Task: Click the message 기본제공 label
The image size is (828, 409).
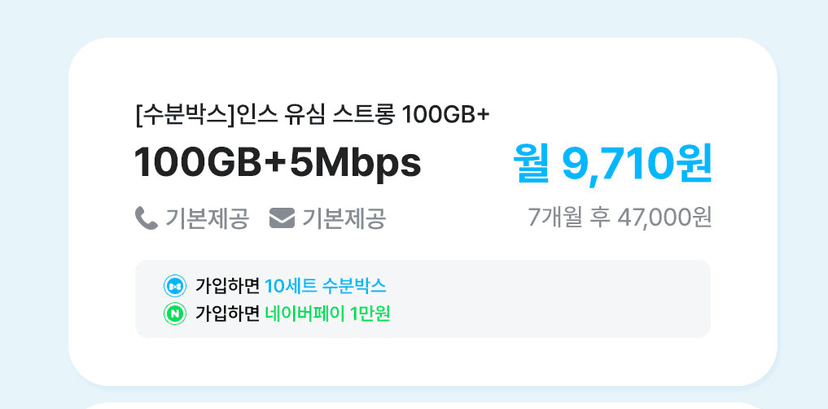Action: coord(344,218)
